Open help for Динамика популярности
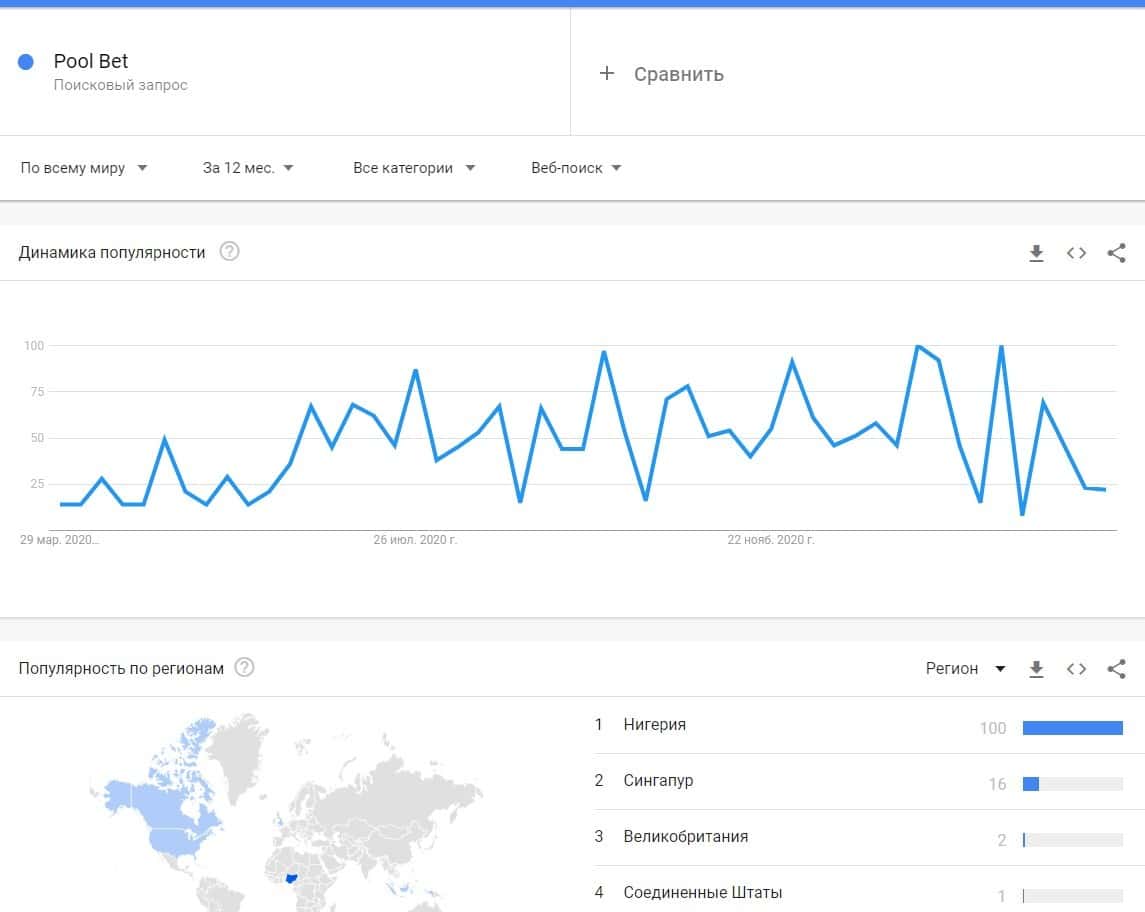Viewport: 1145px width, 912px height. coord(229,252)
